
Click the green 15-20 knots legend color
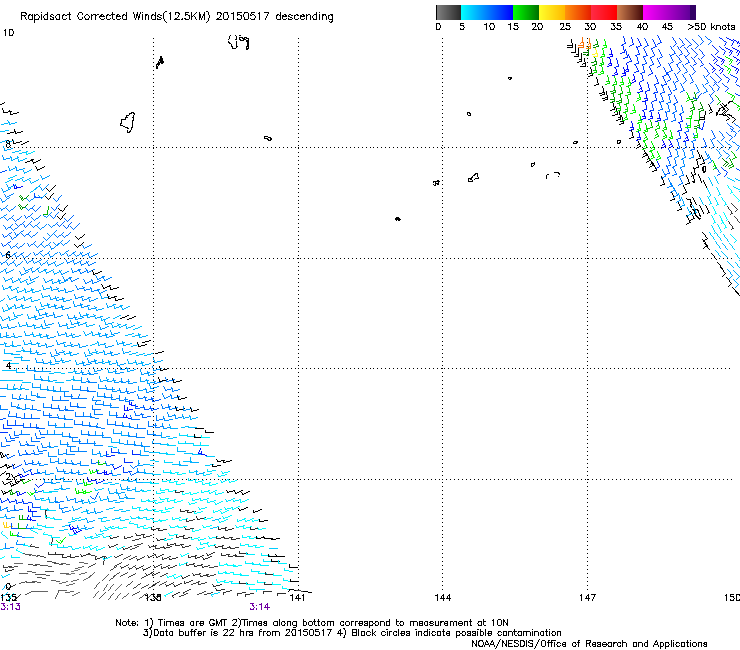pos(526,12)
